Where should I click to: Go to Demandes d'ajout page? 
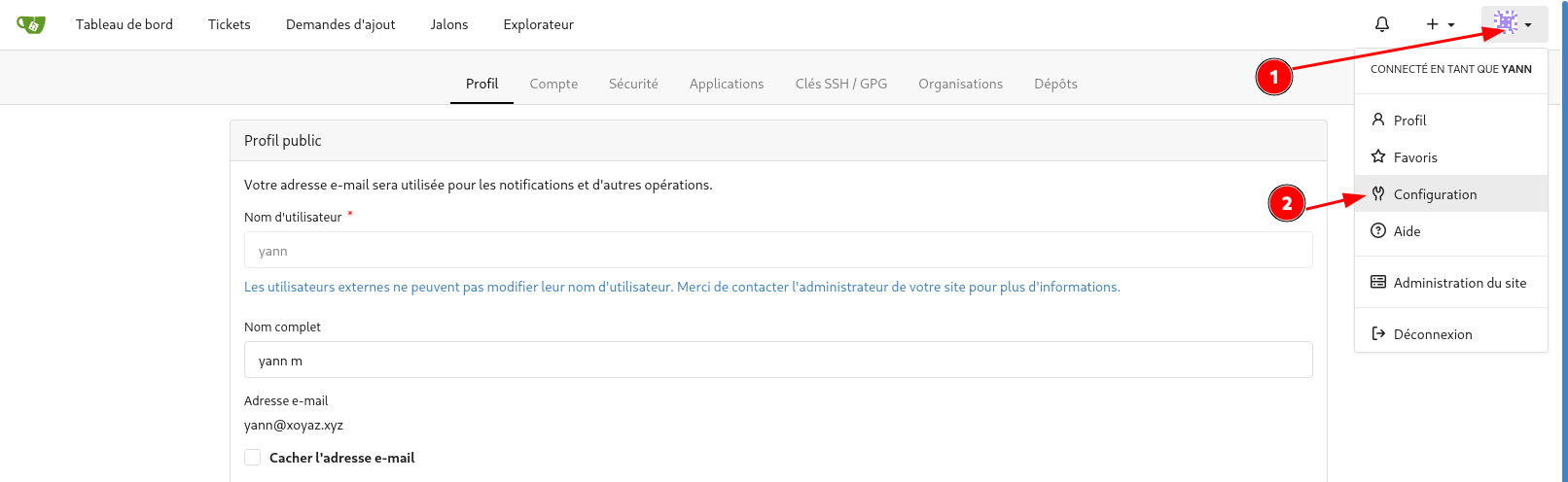click(340, 24)
